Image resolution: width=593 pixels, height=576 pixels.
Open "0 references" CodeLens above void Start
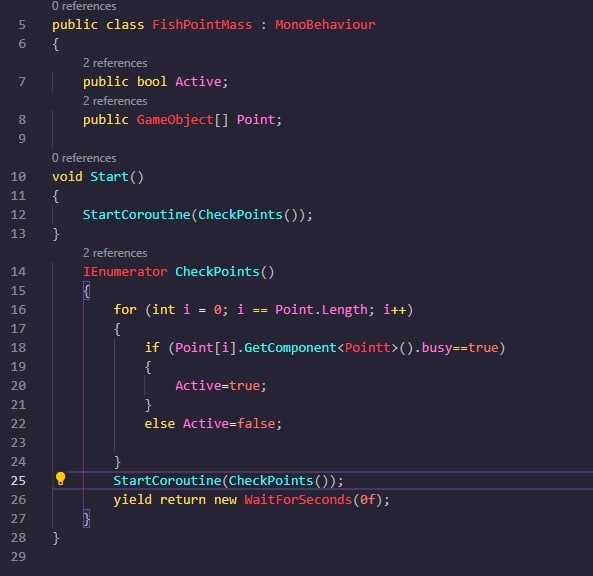(84, 158)
